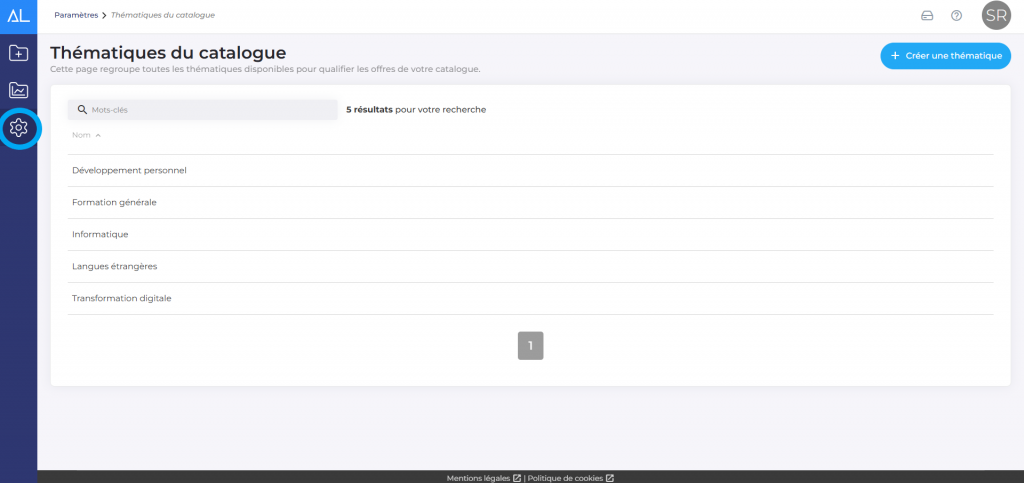Open the Informatique thématique

point(100,234)
